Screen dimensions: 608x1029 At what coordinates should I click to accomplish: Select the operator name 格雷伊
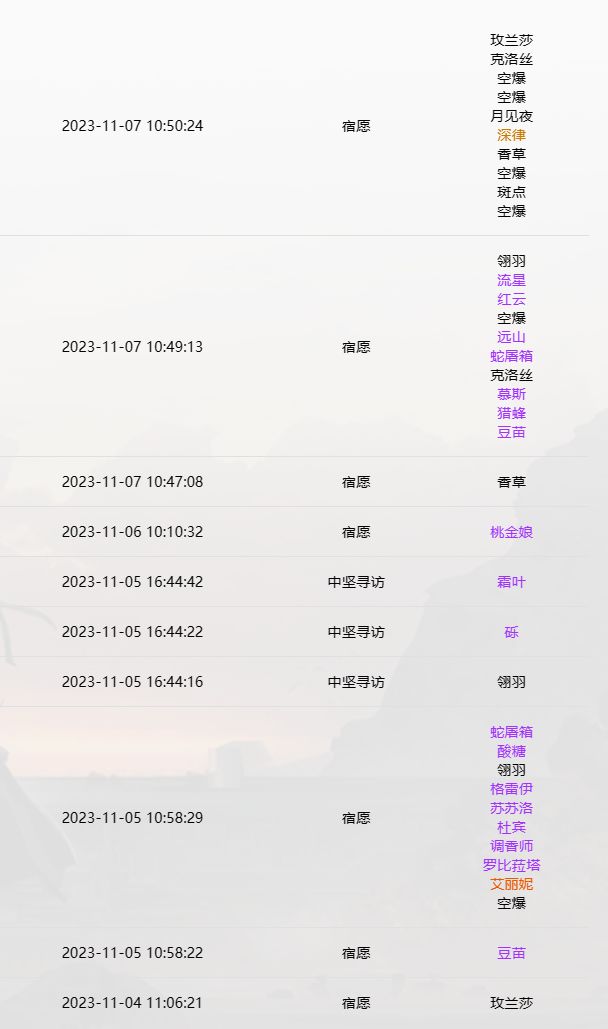click(511, 789)
